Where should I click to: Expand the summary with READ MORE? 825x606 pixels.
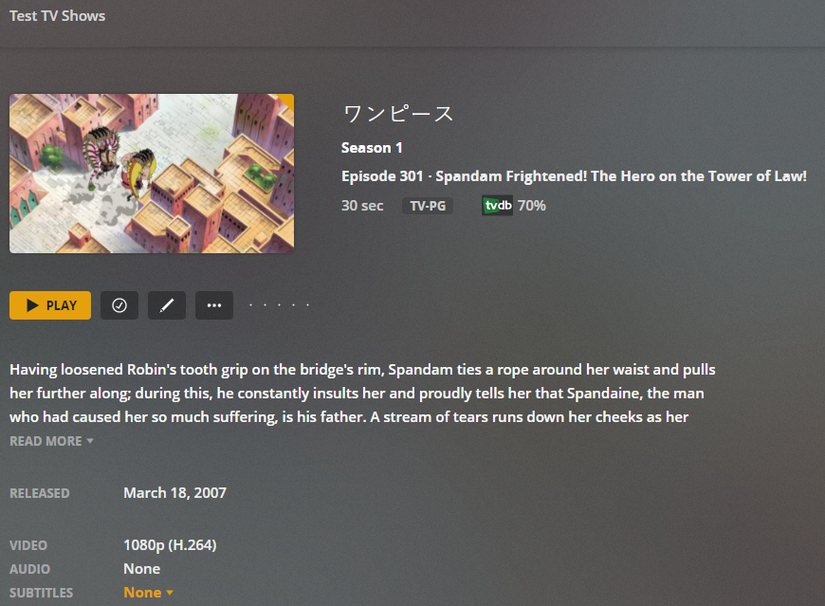52,441
